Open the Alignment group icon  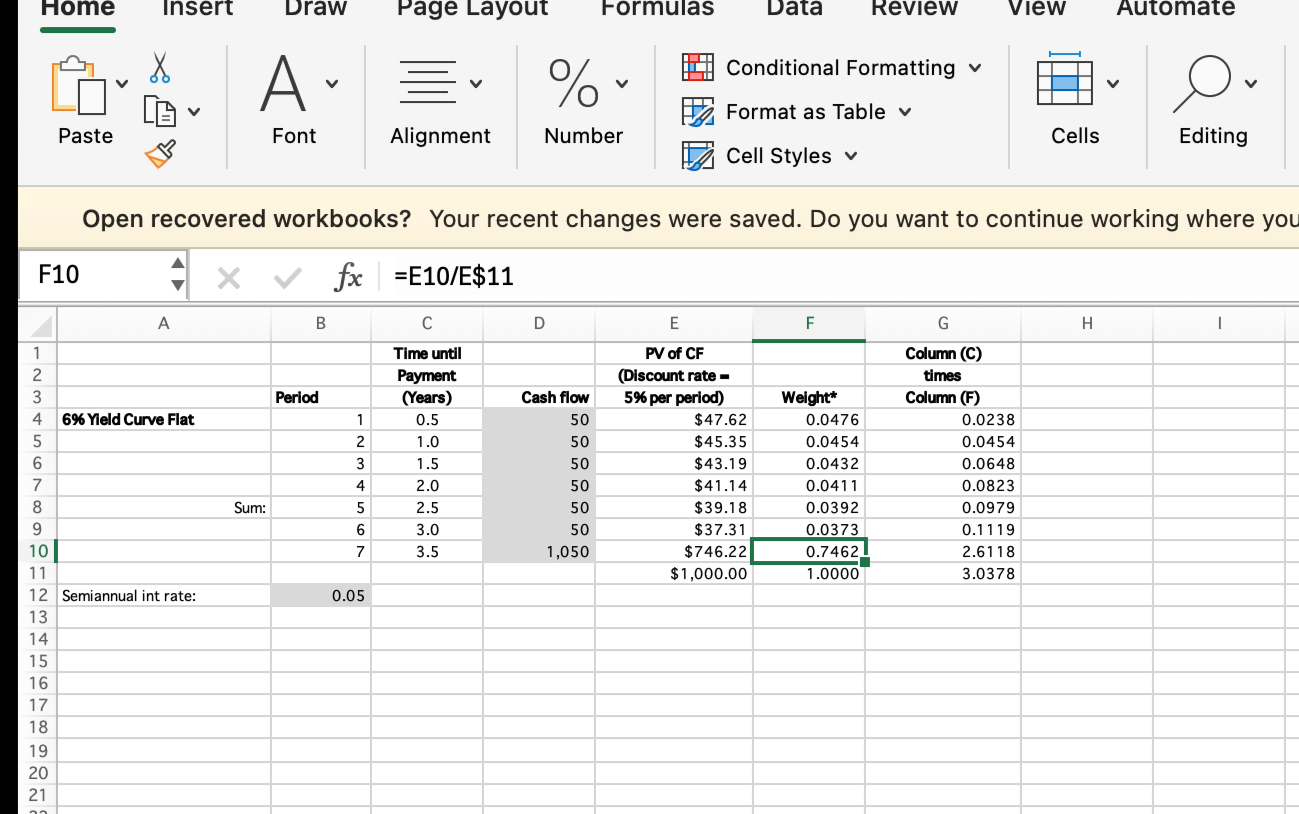pos(426,81)
